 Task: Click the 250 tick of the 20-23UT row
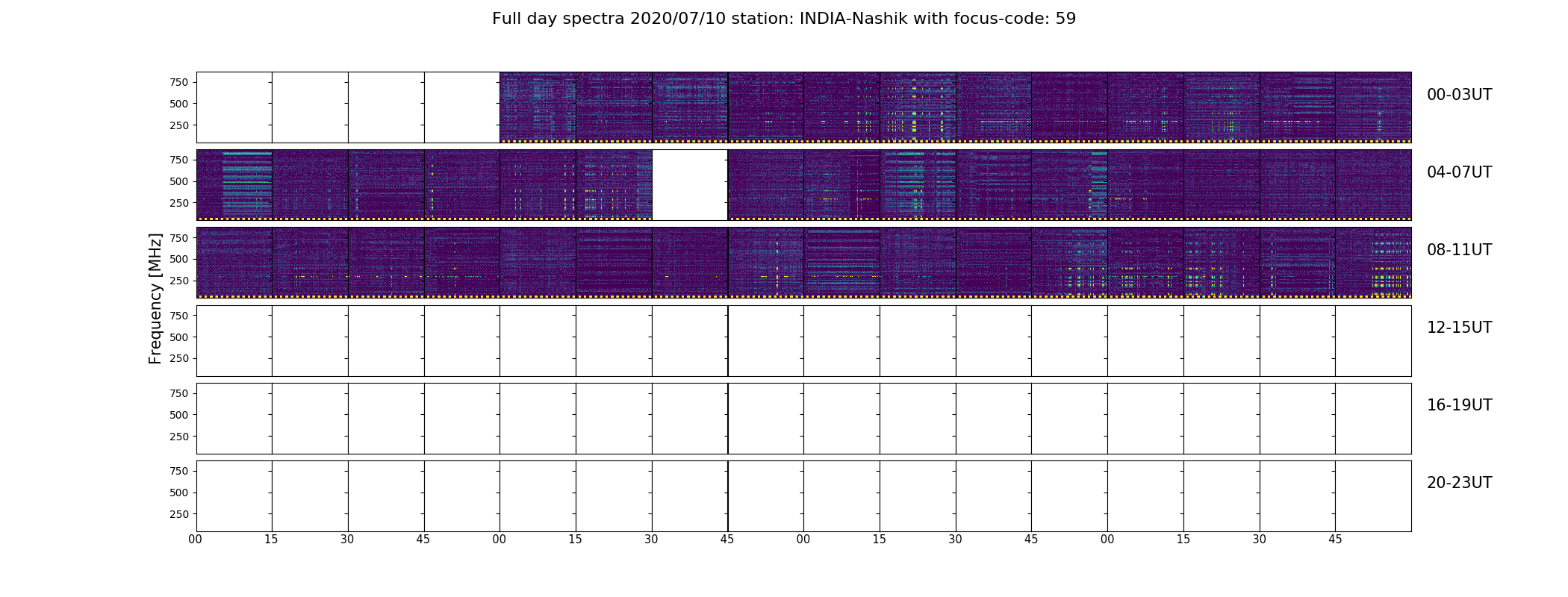coord(179,514)
